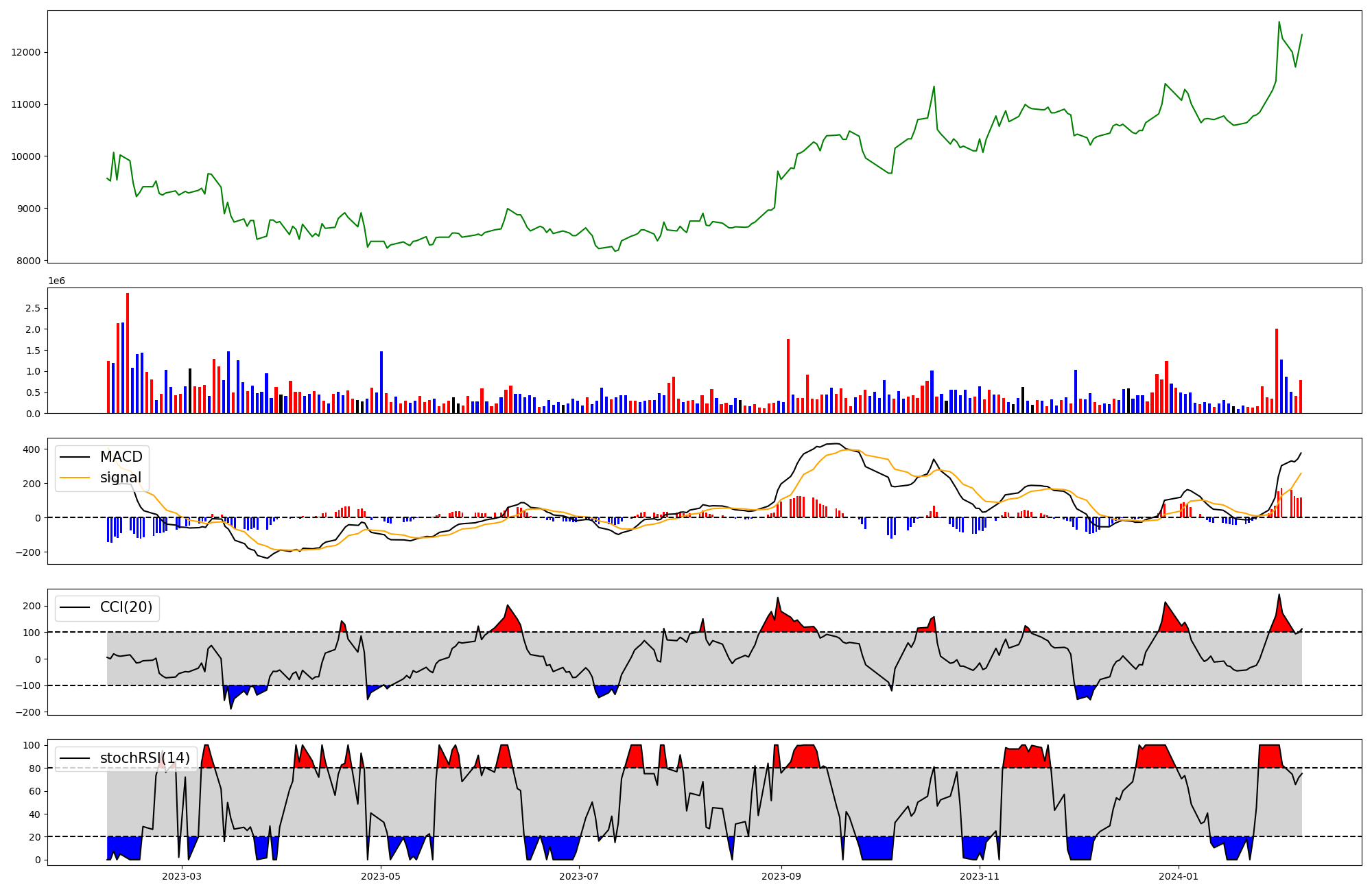Image resolution: width=1372 pixels, height=892 pixels.
Task: Click the 400 tick on MACD axis
Action: [x=32, y=449]
